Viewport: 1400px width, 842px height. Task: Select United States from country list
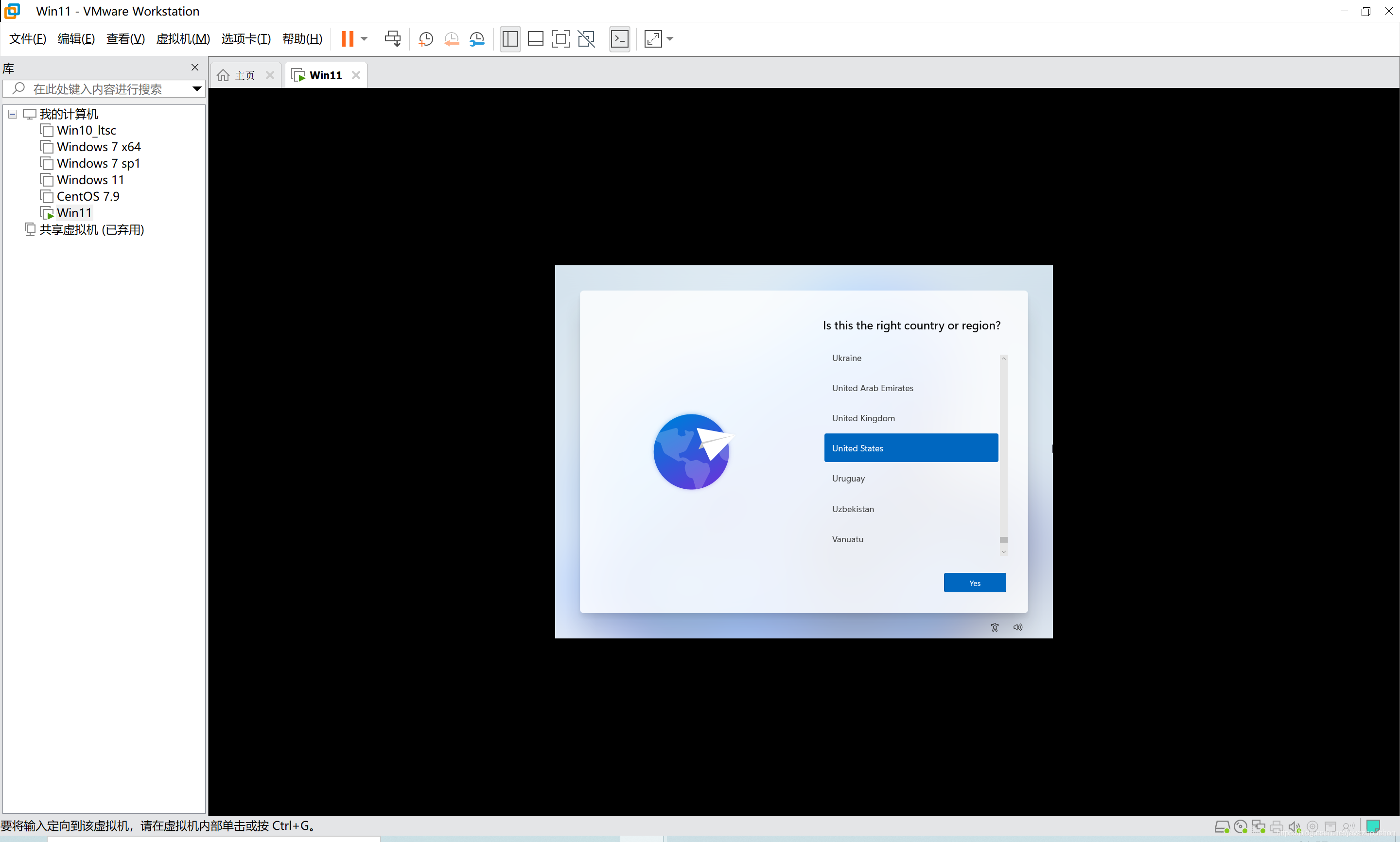911,448
